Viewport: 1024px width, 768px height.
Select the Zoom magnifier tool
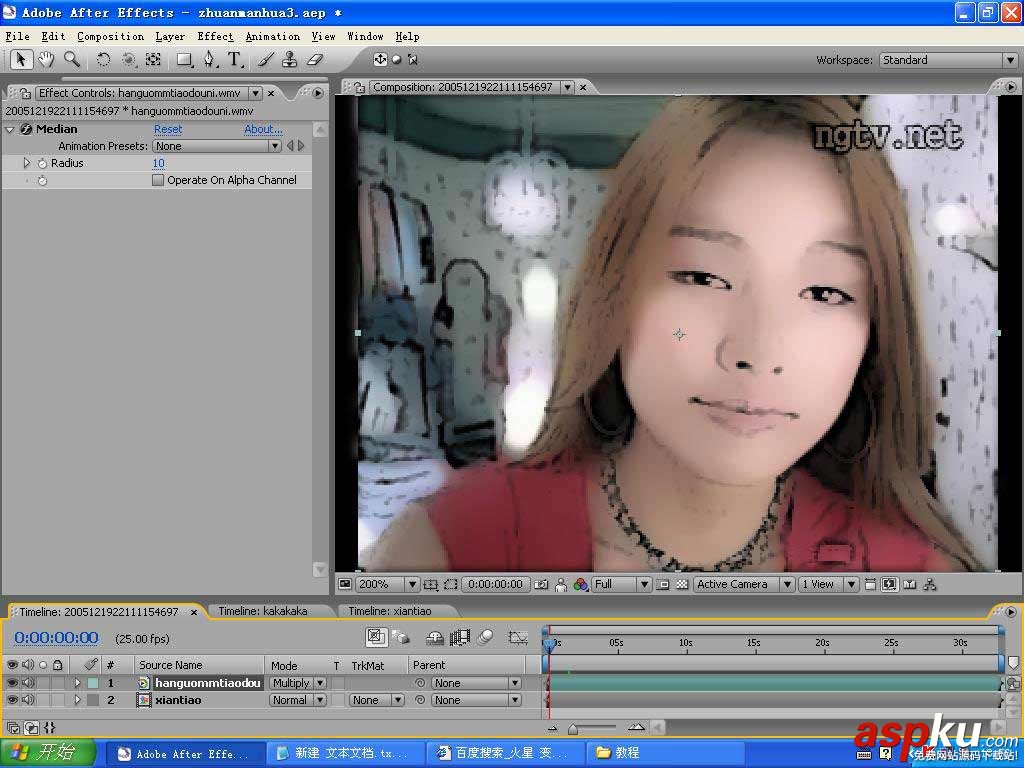(72, 59)
